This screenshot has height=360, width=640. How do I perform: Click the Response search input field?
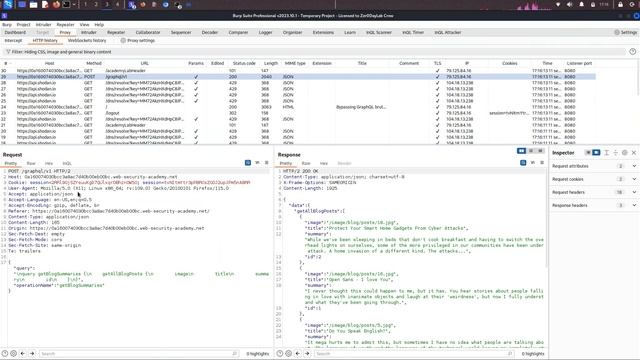pos(414,353)
